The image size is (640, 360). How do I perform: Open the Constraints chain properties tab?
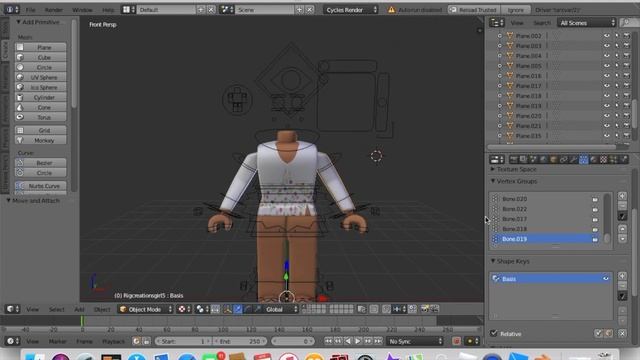[x=564, y=160]
